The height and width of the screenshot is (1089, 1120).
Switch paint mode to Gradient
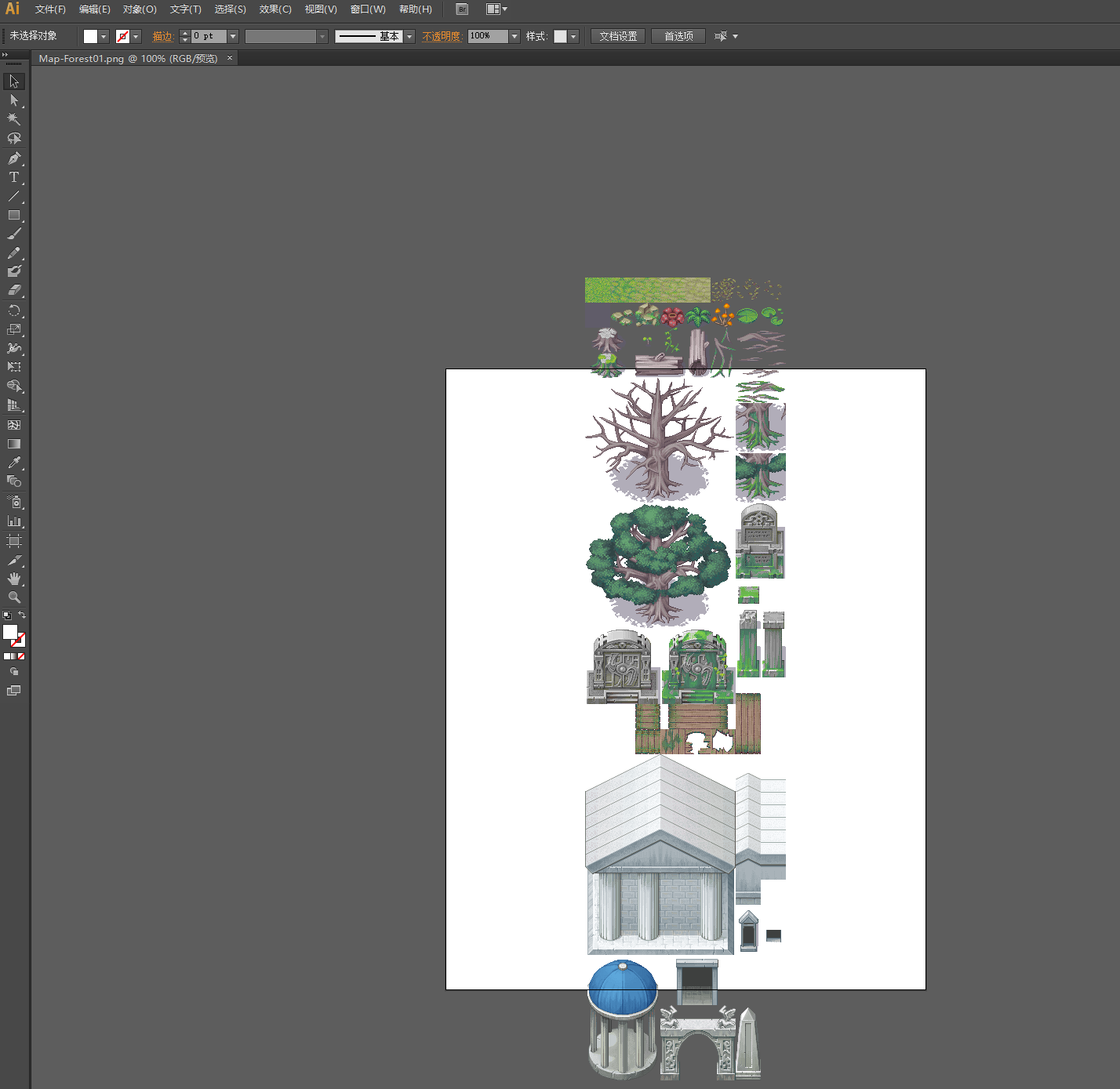pyautogui.click(x=14, y=656)
